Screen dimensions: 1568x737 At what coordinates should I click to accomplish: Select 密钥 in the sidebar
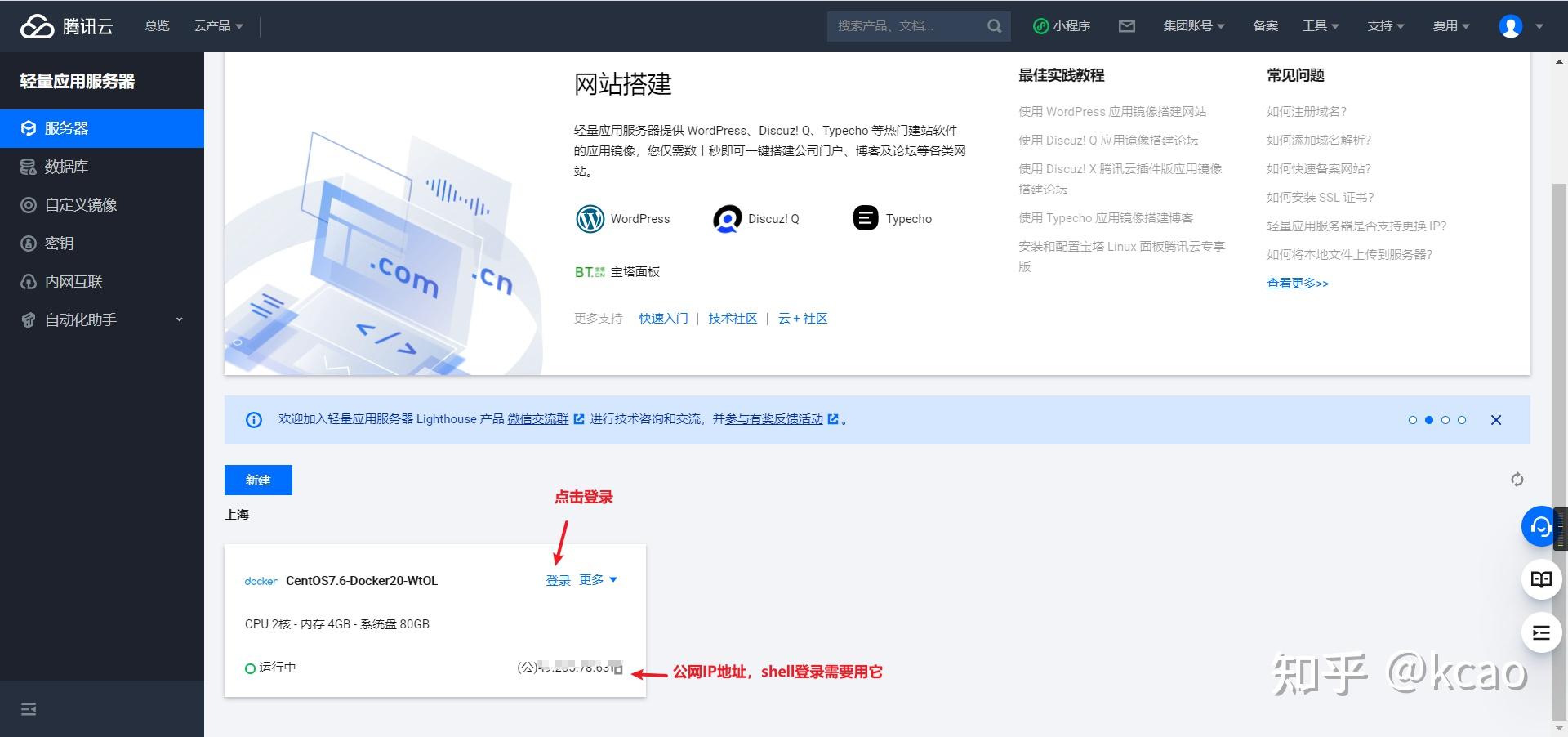coord(102,243)
